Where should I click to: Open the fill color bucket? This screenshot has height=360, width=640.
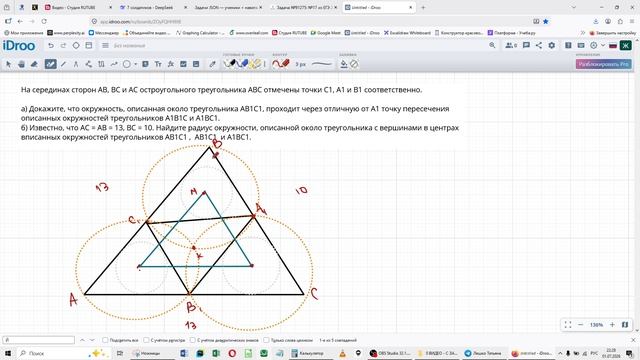pyautogui.click(x=344, y=64)
